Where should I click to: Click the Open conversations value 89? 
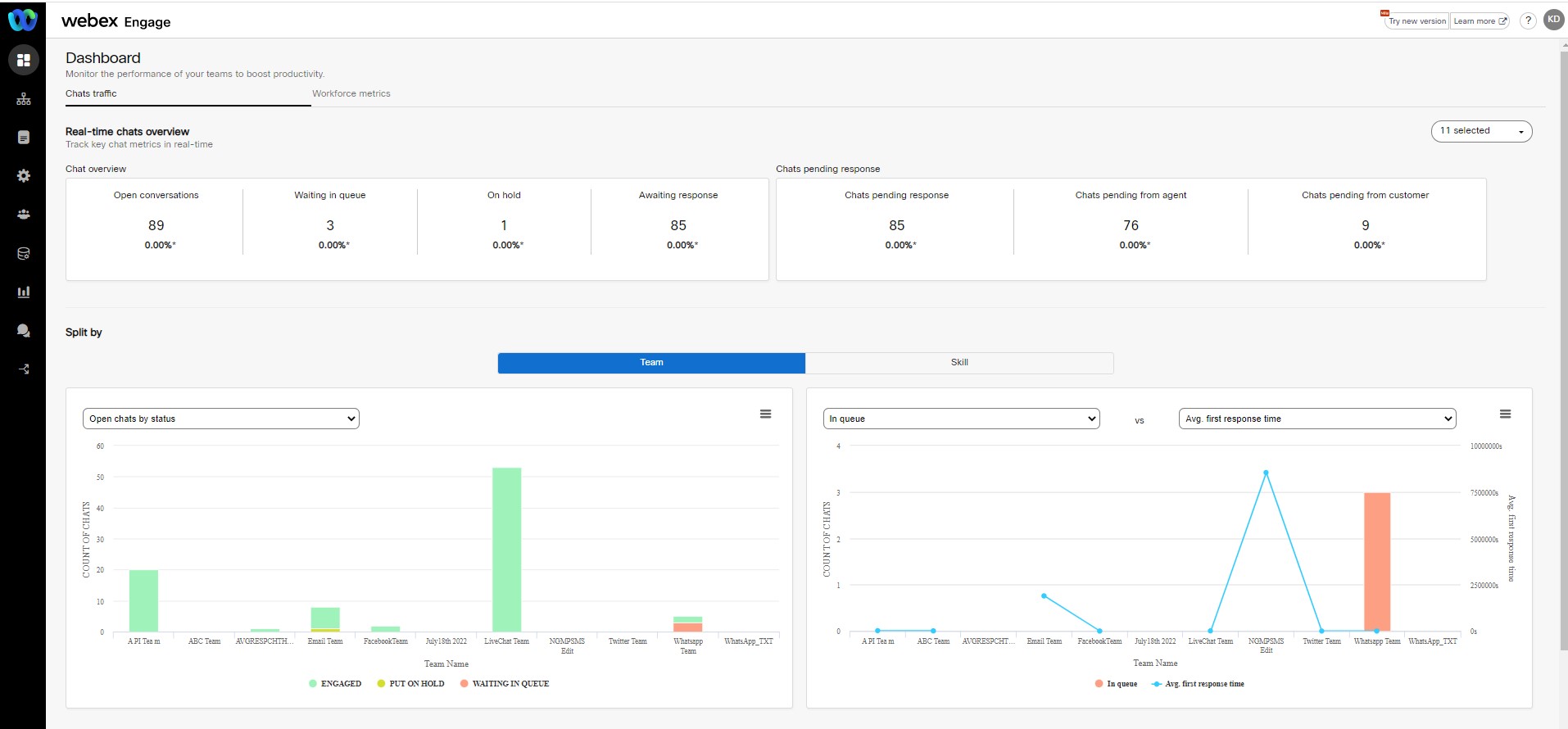[156, 225]
